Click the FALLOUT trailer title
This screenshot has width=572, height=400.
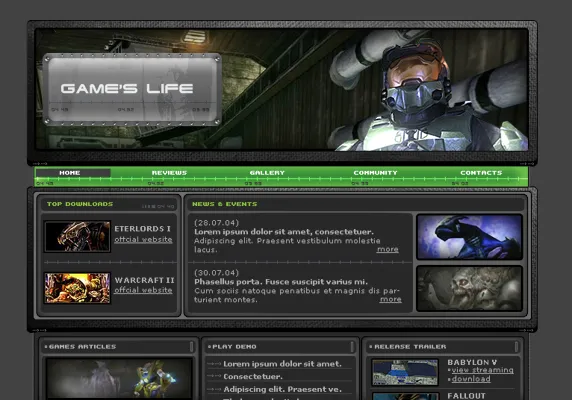point(466,396)
